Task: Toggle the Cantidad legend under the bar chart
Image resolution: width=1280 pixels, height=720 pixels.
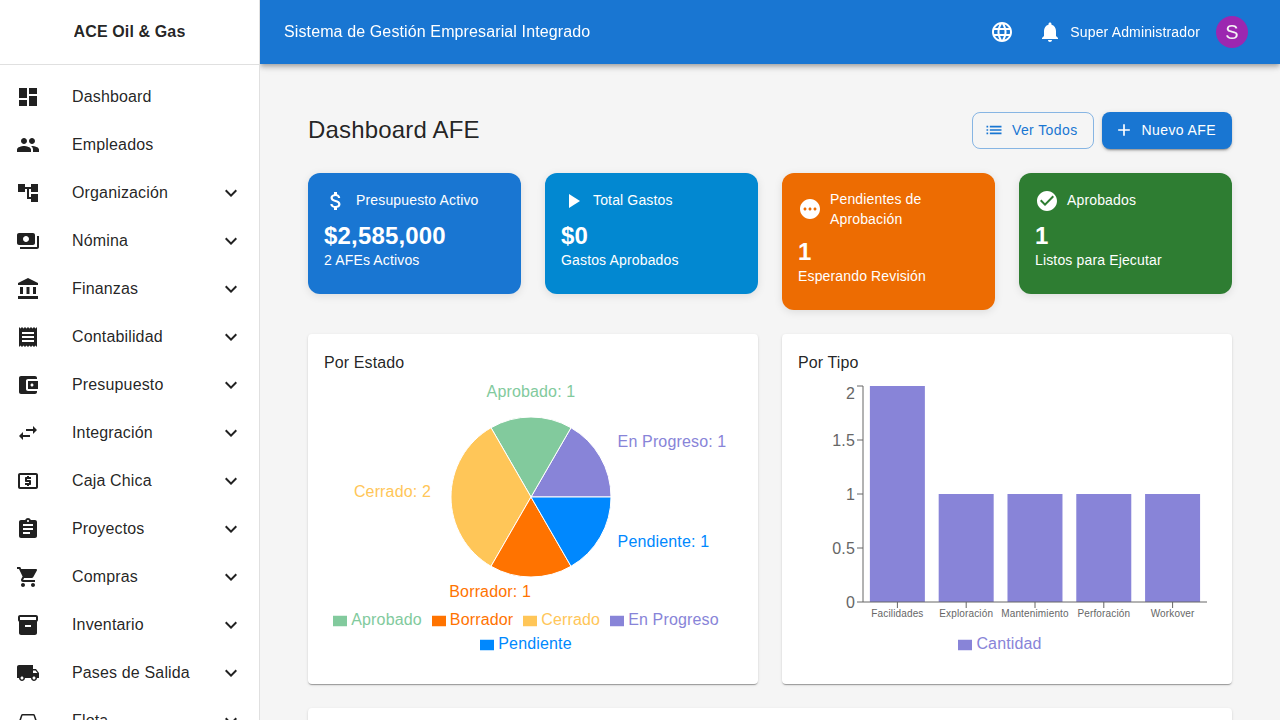Action: point(1000,644)
